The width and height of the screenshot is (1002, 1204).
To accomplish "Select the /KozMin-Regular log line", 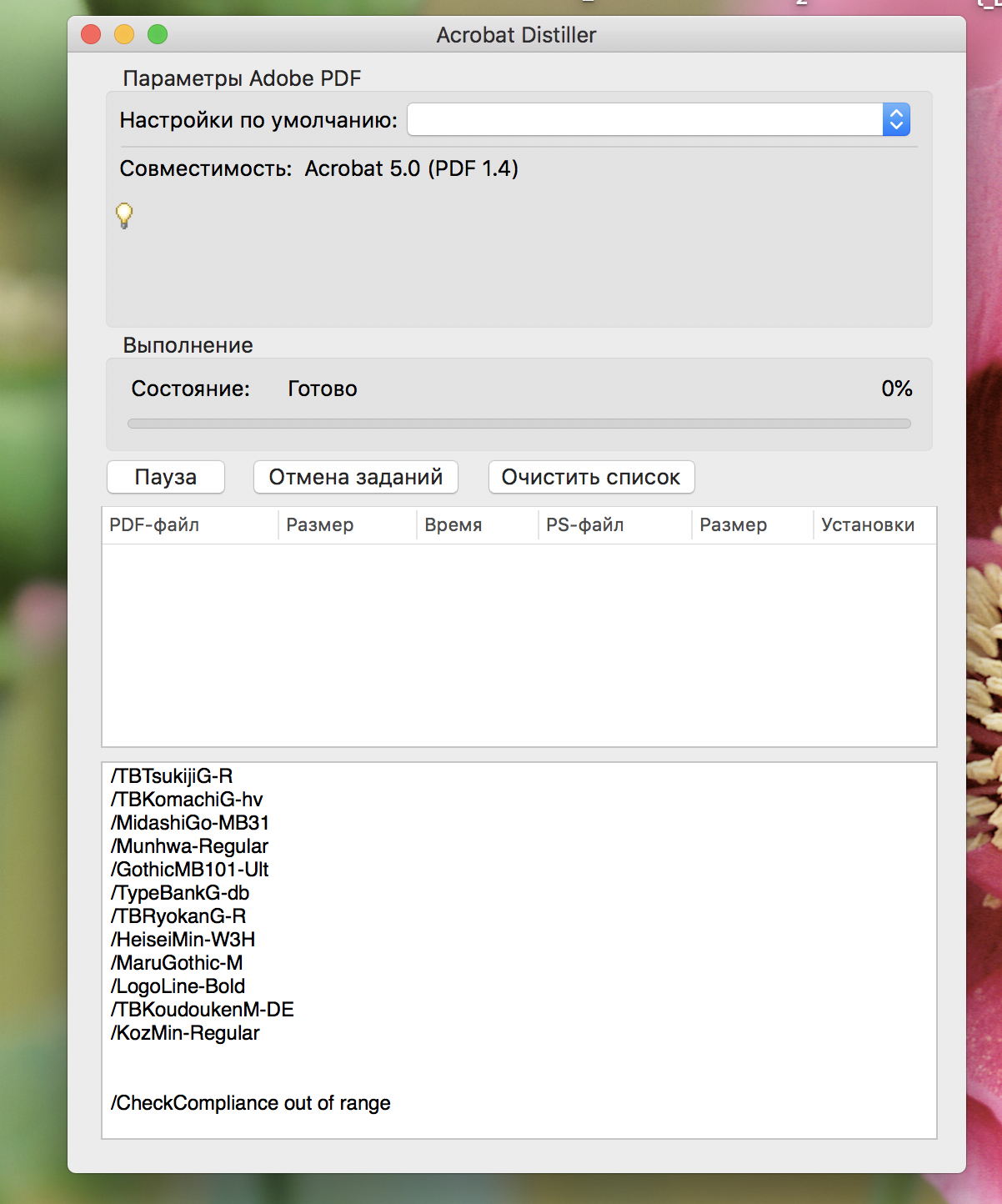I will 185,1033.
